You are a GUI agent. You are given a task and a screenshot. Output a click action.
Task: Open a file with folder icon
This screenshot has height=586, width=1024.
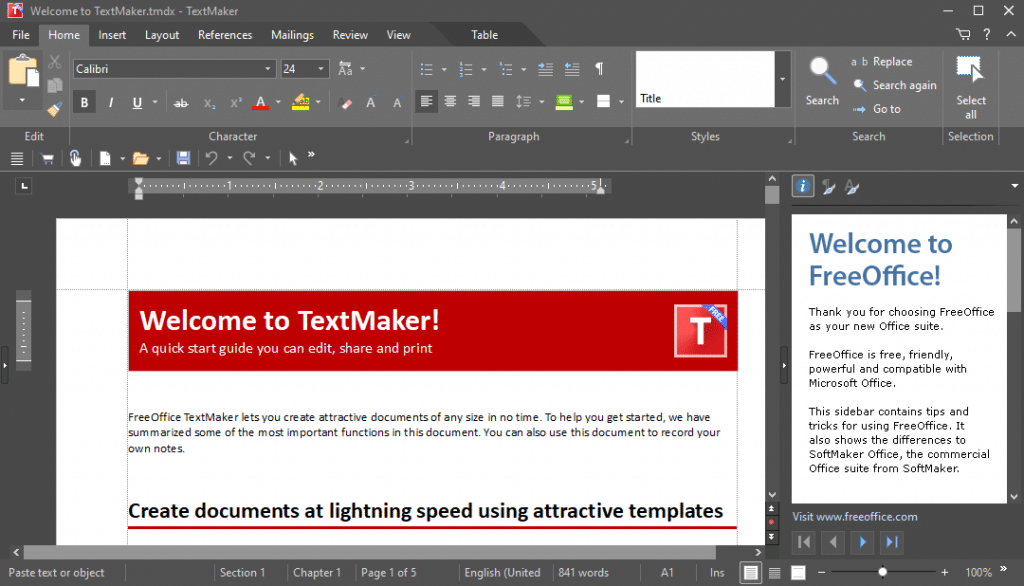click(140, 158)
